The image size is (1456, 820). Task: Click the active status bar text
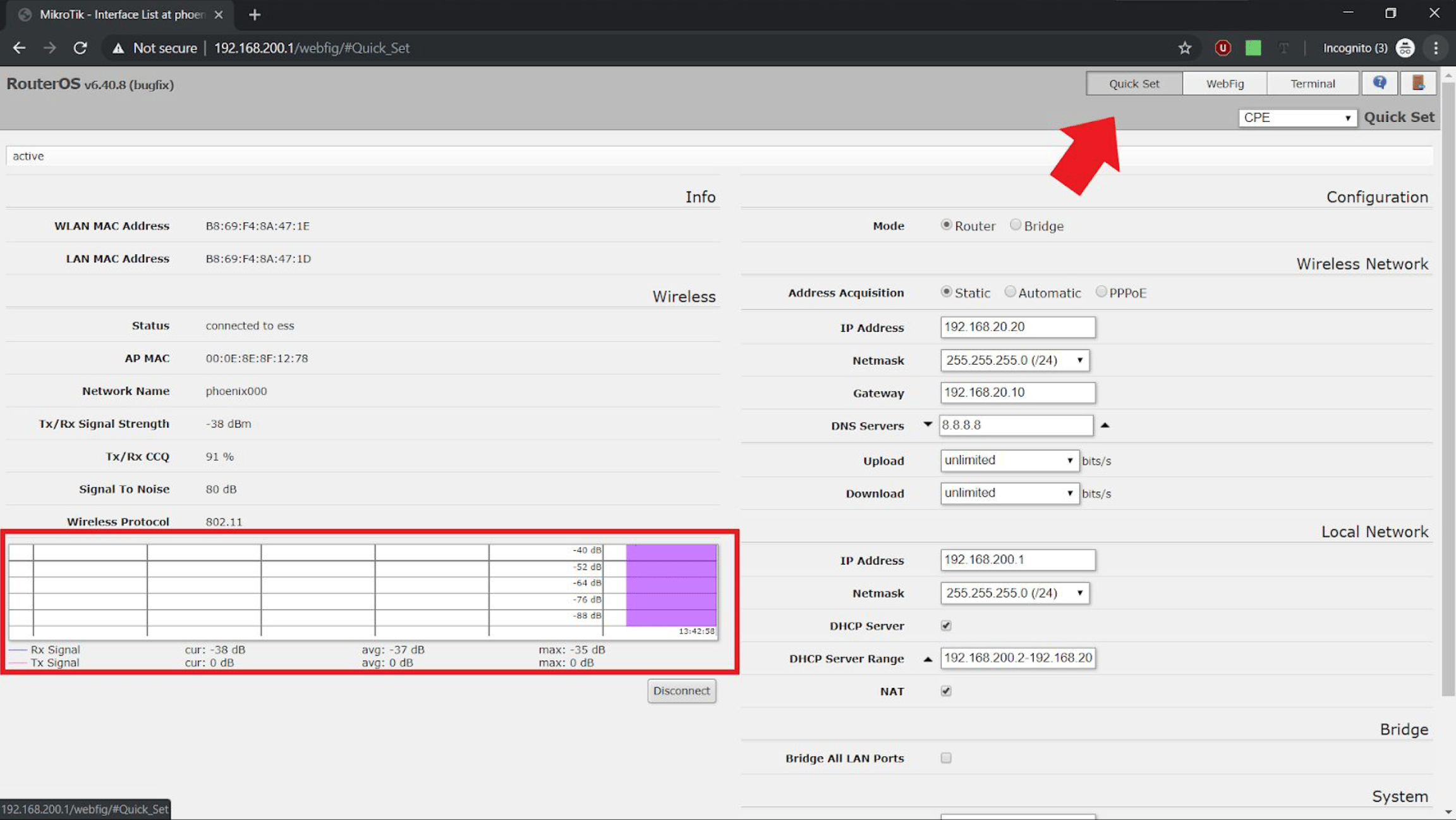28,156
